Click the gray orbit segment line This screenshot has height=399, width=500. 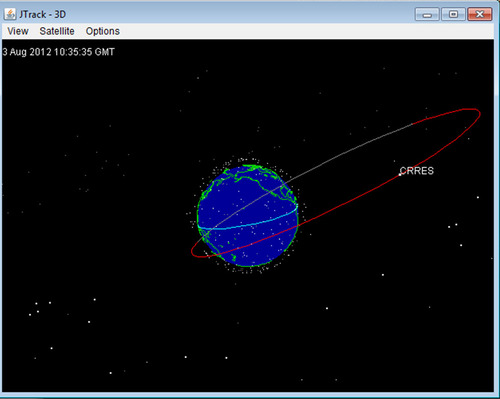[x=333, y=159]
